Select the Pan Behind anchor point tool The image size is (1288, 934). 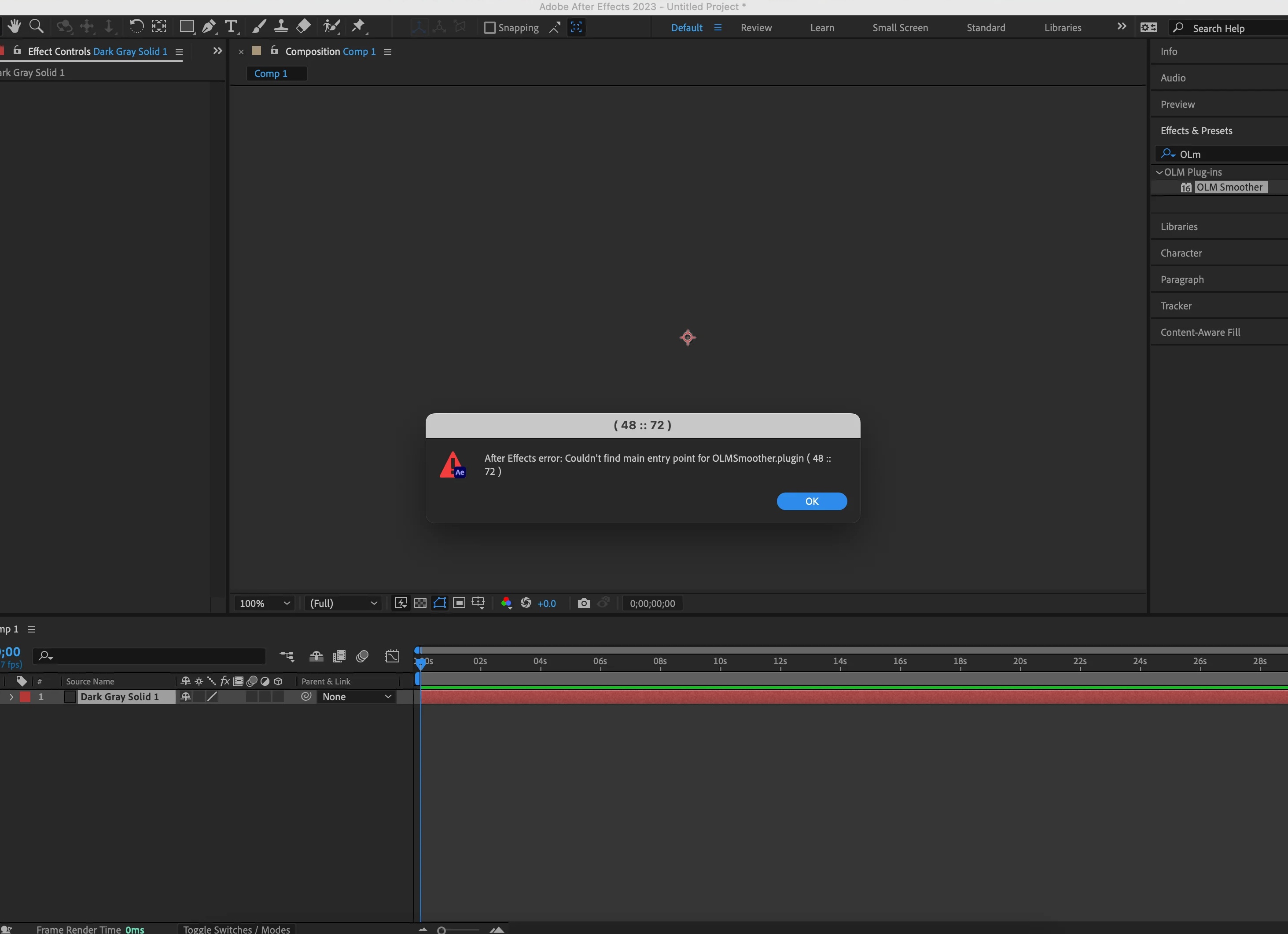coord(159,26)
